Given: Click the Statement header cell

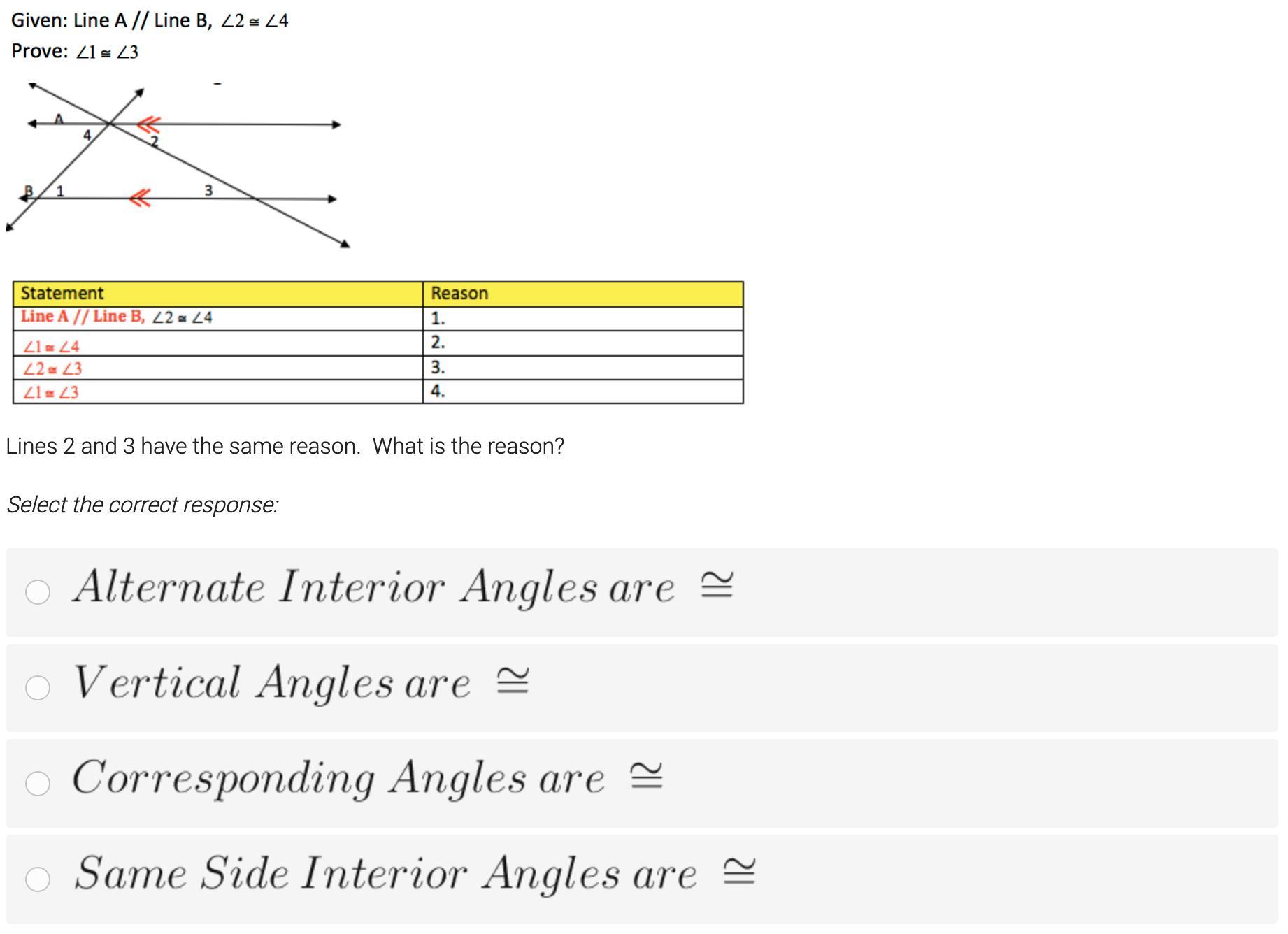Looking at the screenshot, I should point(217,294).
